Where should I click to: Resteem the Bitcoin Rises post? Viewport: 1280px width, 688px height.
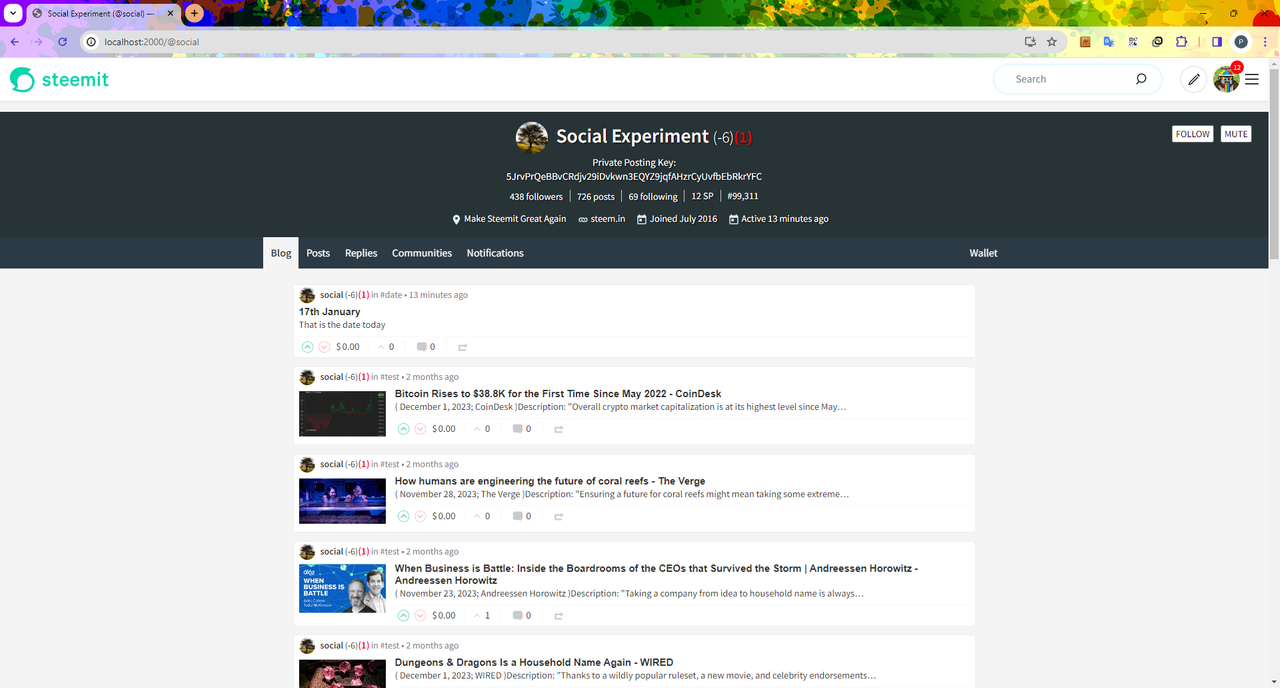558,429
